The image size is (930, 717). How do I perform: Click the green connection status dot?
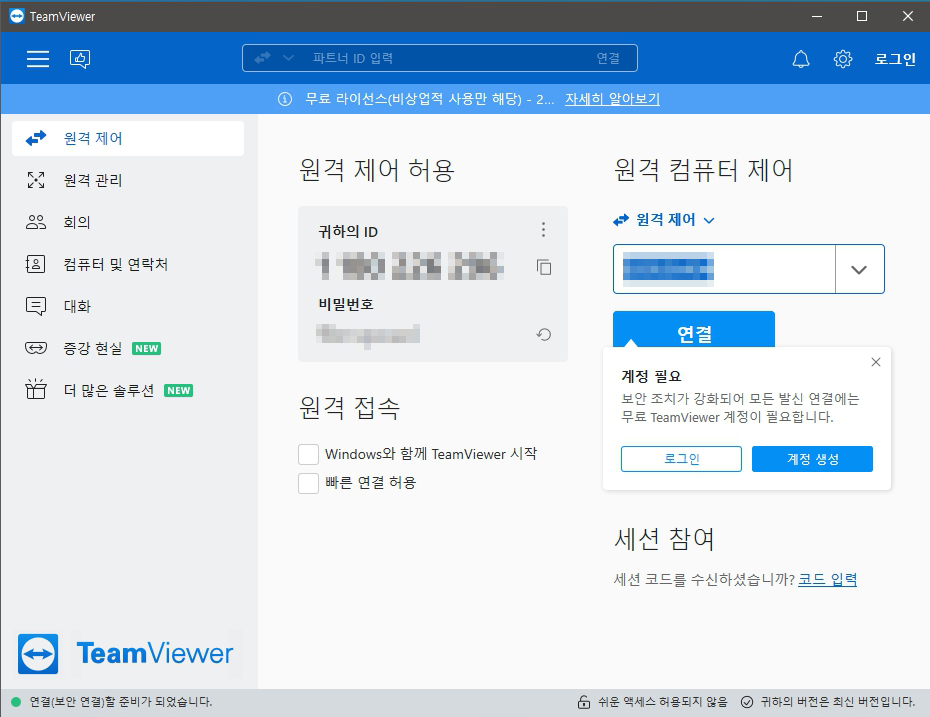click(x=16, y=702)
